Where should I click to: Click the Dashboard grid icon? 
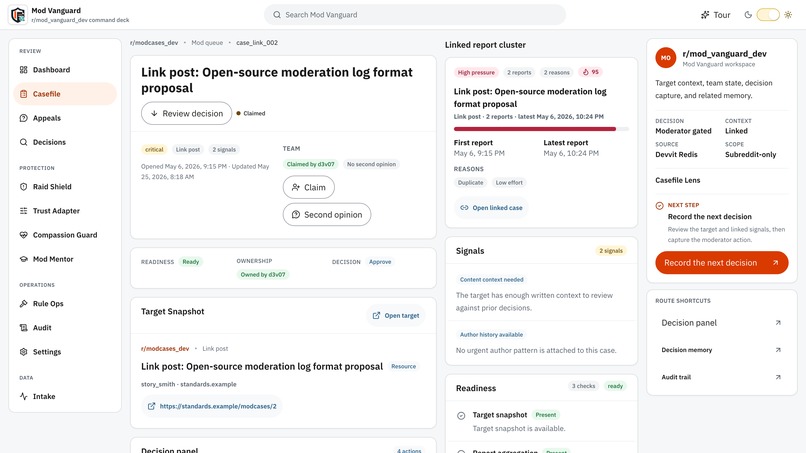point(24,69)
